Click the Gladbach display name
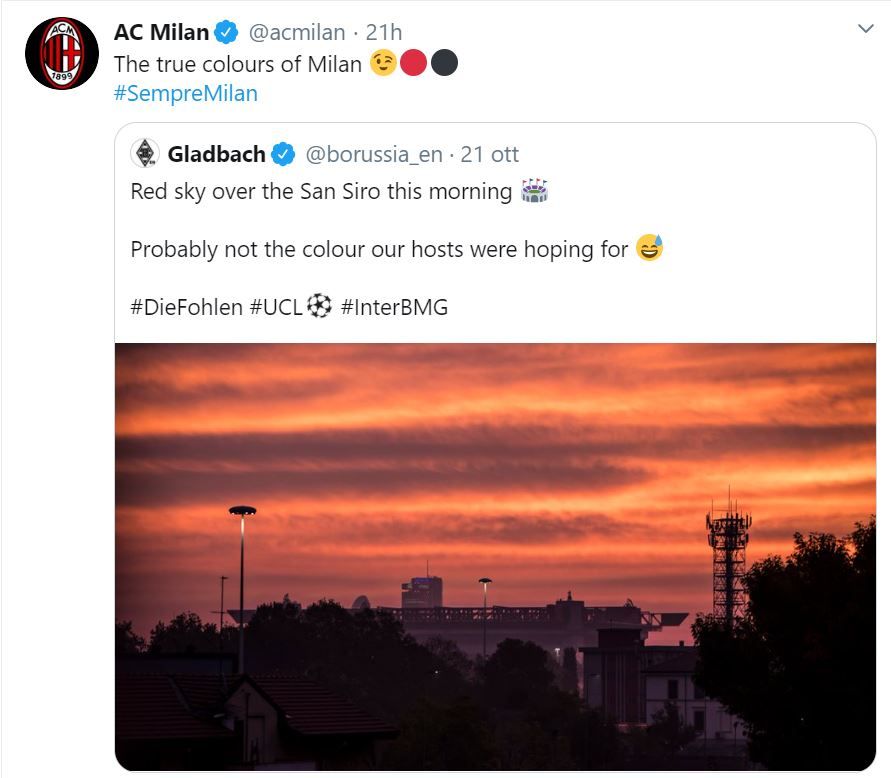891x778 pixels. pyautogui.click(x=216, y=154)
